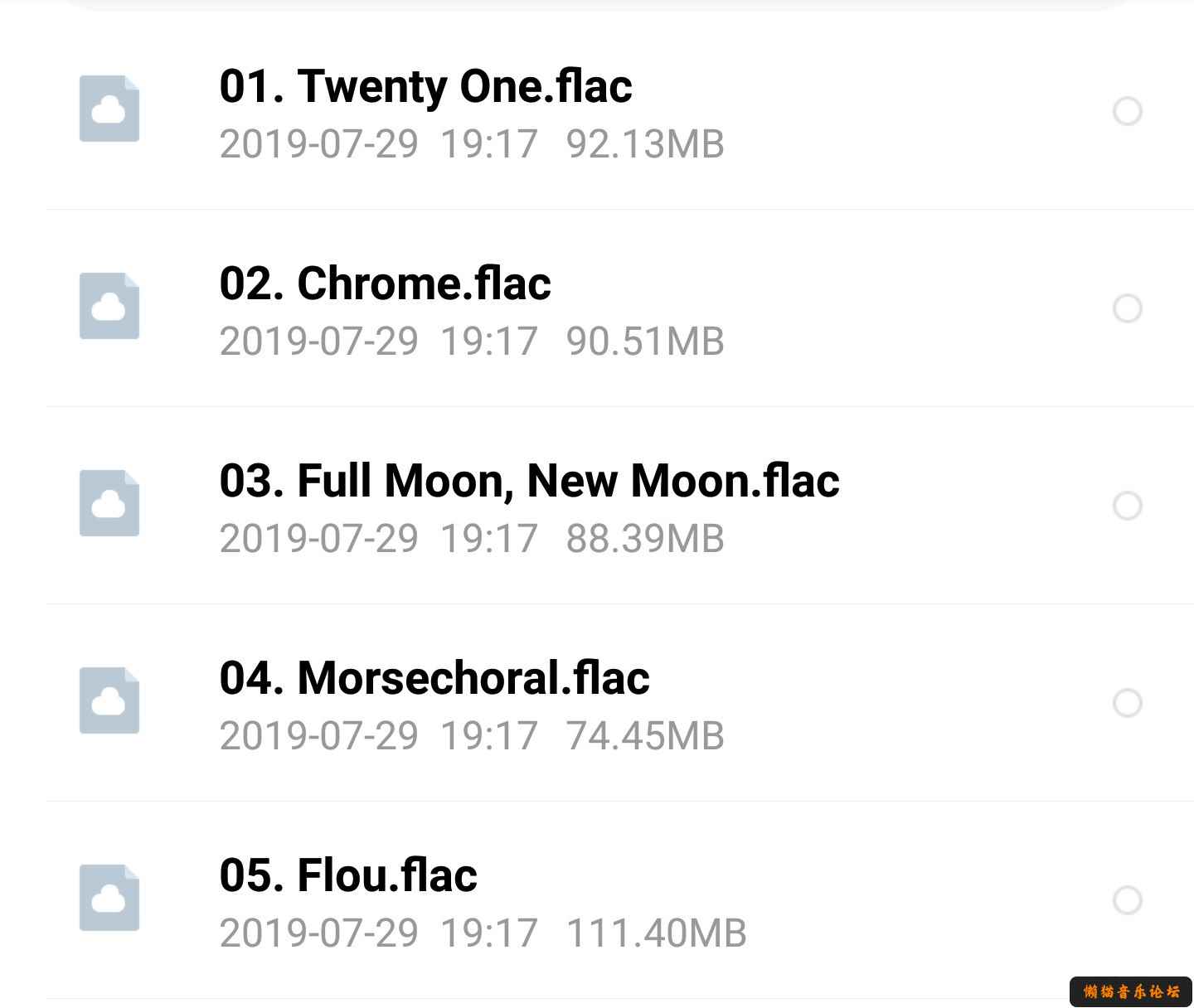
Task: Open 03. Full Moon, New Moon.flac
Action: coord(529,482)
